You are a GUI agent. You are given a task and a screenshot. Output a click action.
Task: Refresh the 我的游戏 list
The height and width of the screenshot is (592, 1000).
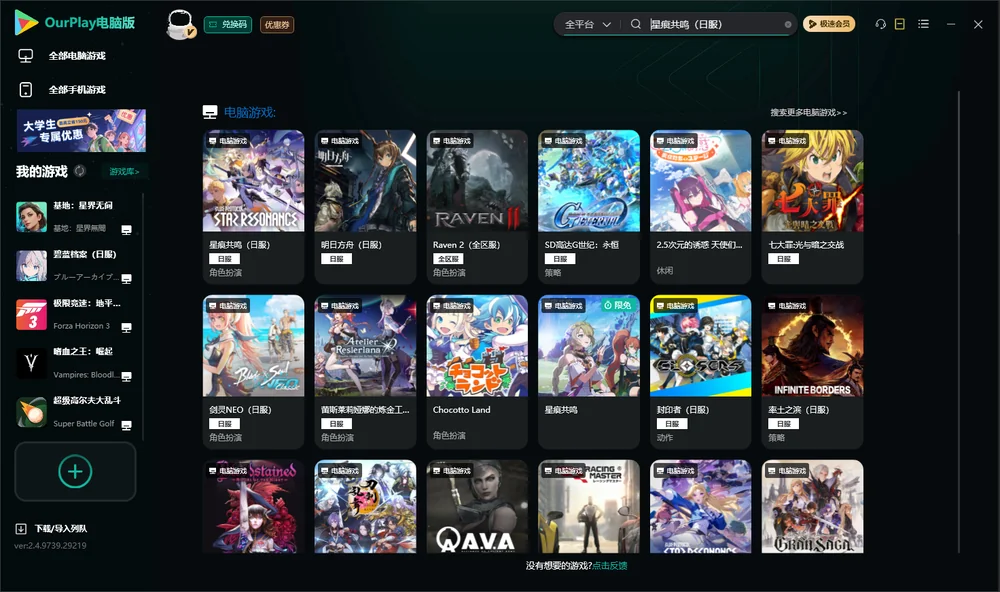tap(80, 171)
